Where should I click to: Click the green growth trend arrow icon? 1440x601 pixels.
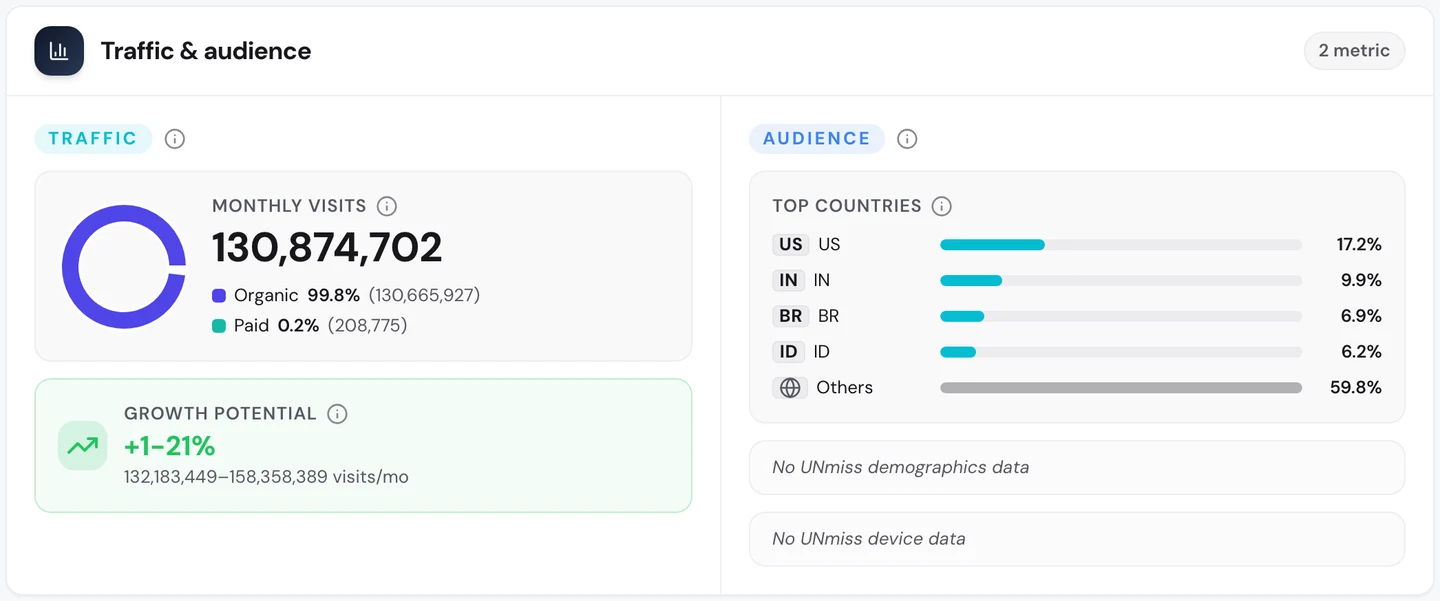click(x=82, y=446)
